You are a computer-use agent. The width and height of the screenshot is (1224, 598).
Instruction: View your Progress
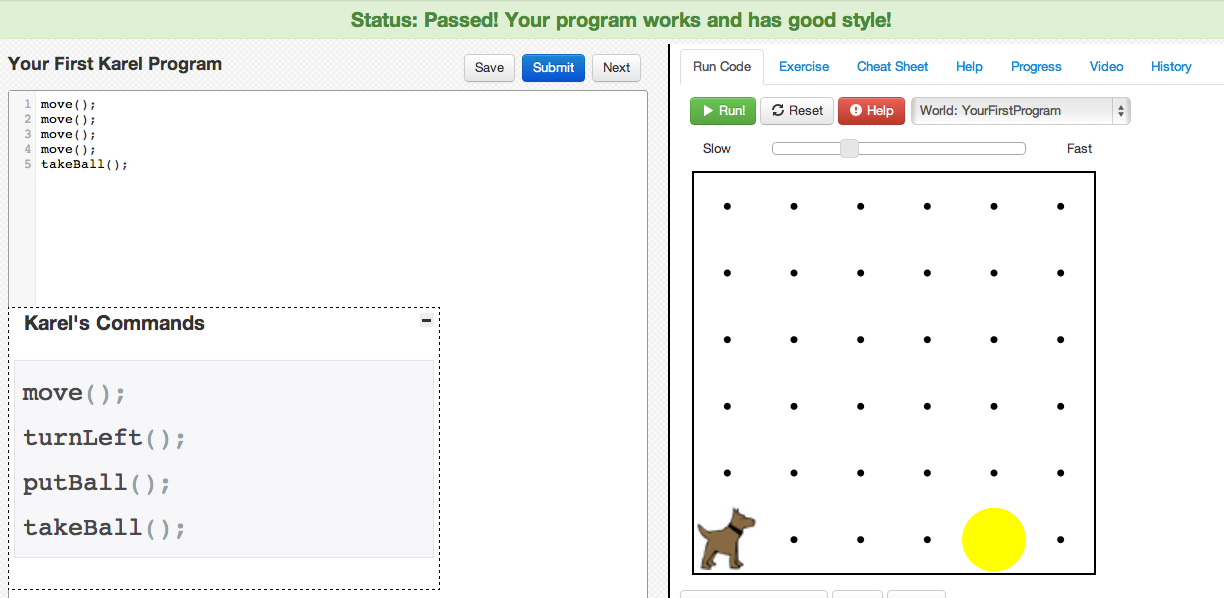(x=1036, y=66)
